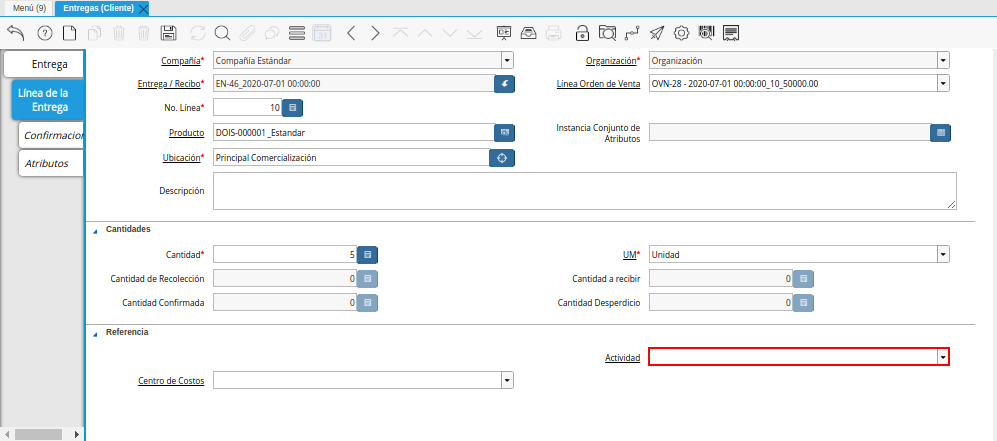Open zoom across folder-magnifier icon
997x441 pixels.
tap(607, 33)
